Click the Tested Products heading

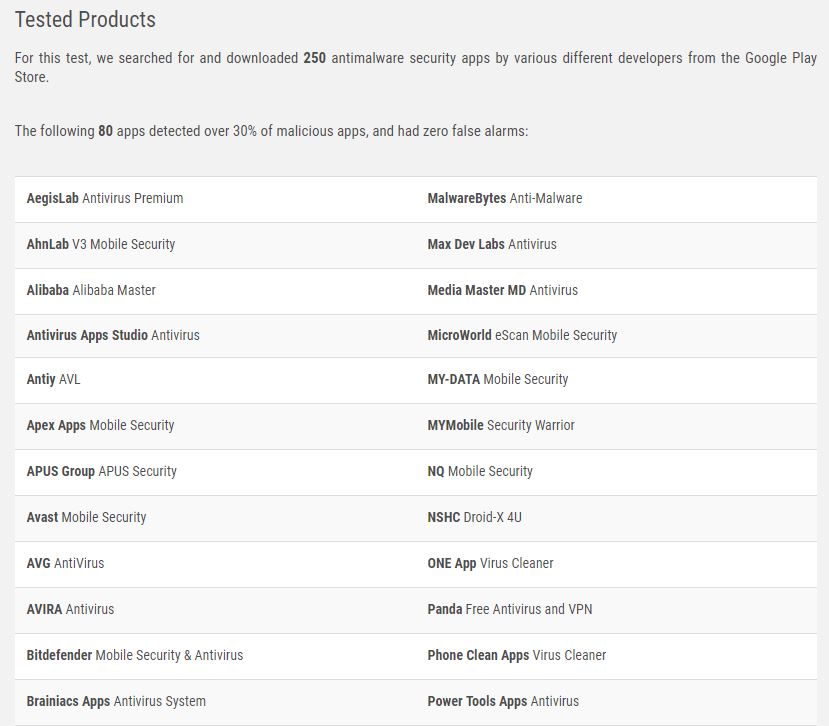point(85,19)
